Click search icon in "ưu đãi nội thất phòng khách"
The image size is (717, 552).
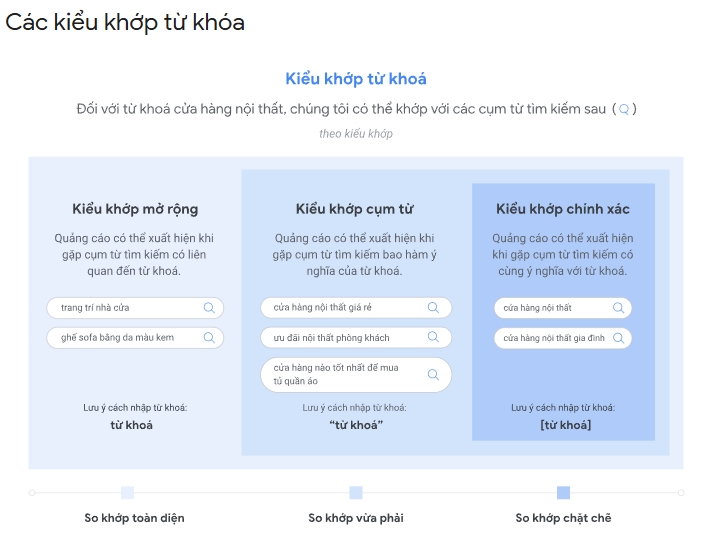433,338
